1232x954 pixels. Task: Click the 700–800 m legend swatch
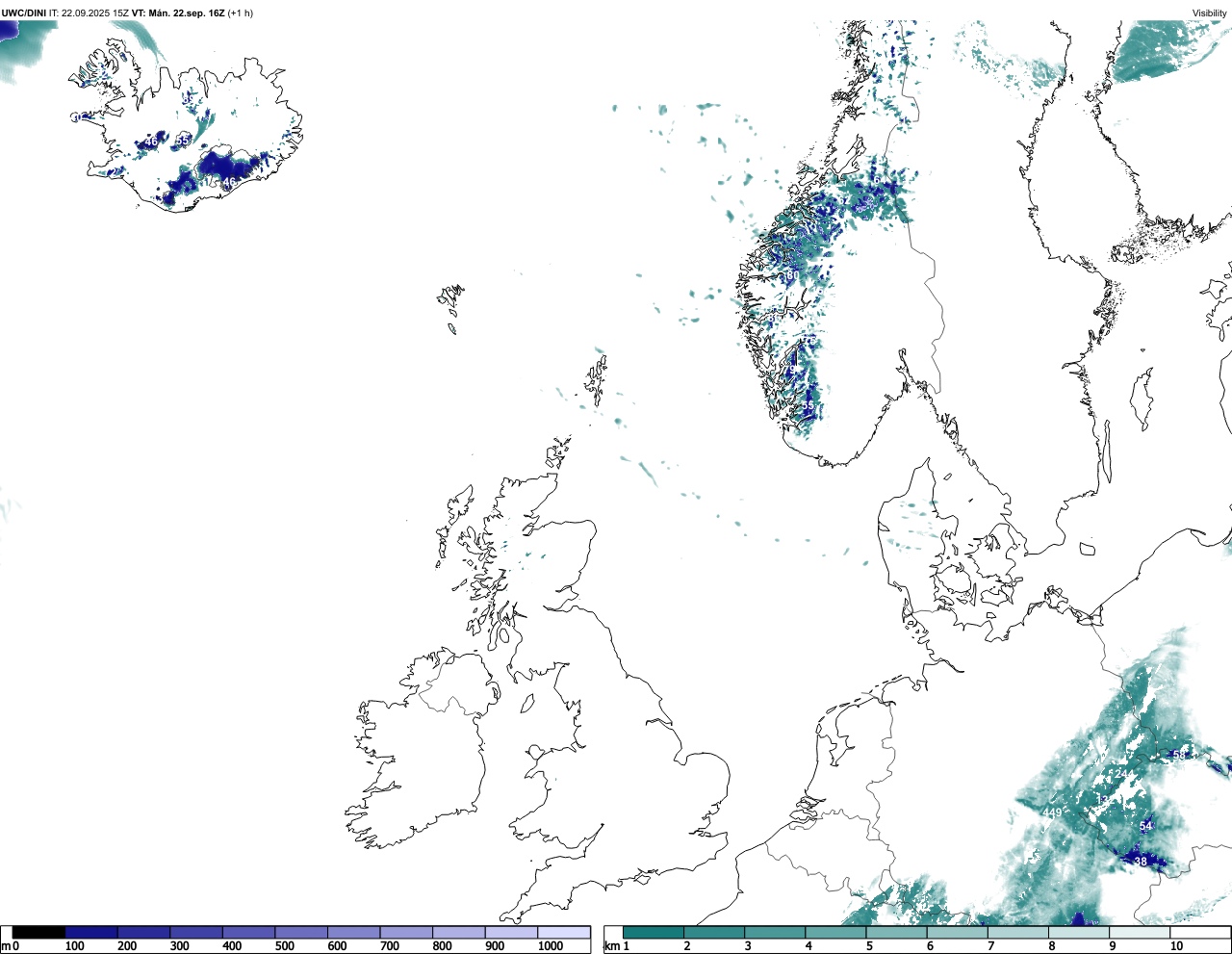pos(406,932)
